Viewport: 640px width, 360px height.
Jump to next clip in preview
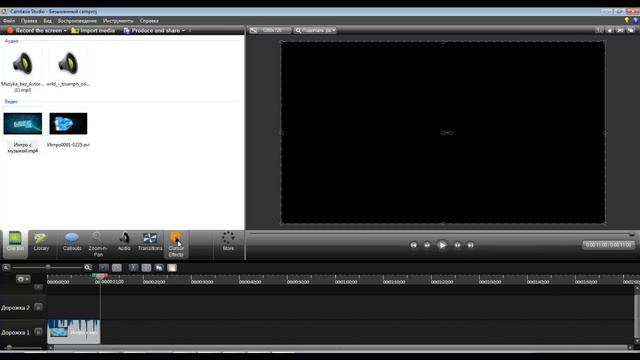click(470, 245)
